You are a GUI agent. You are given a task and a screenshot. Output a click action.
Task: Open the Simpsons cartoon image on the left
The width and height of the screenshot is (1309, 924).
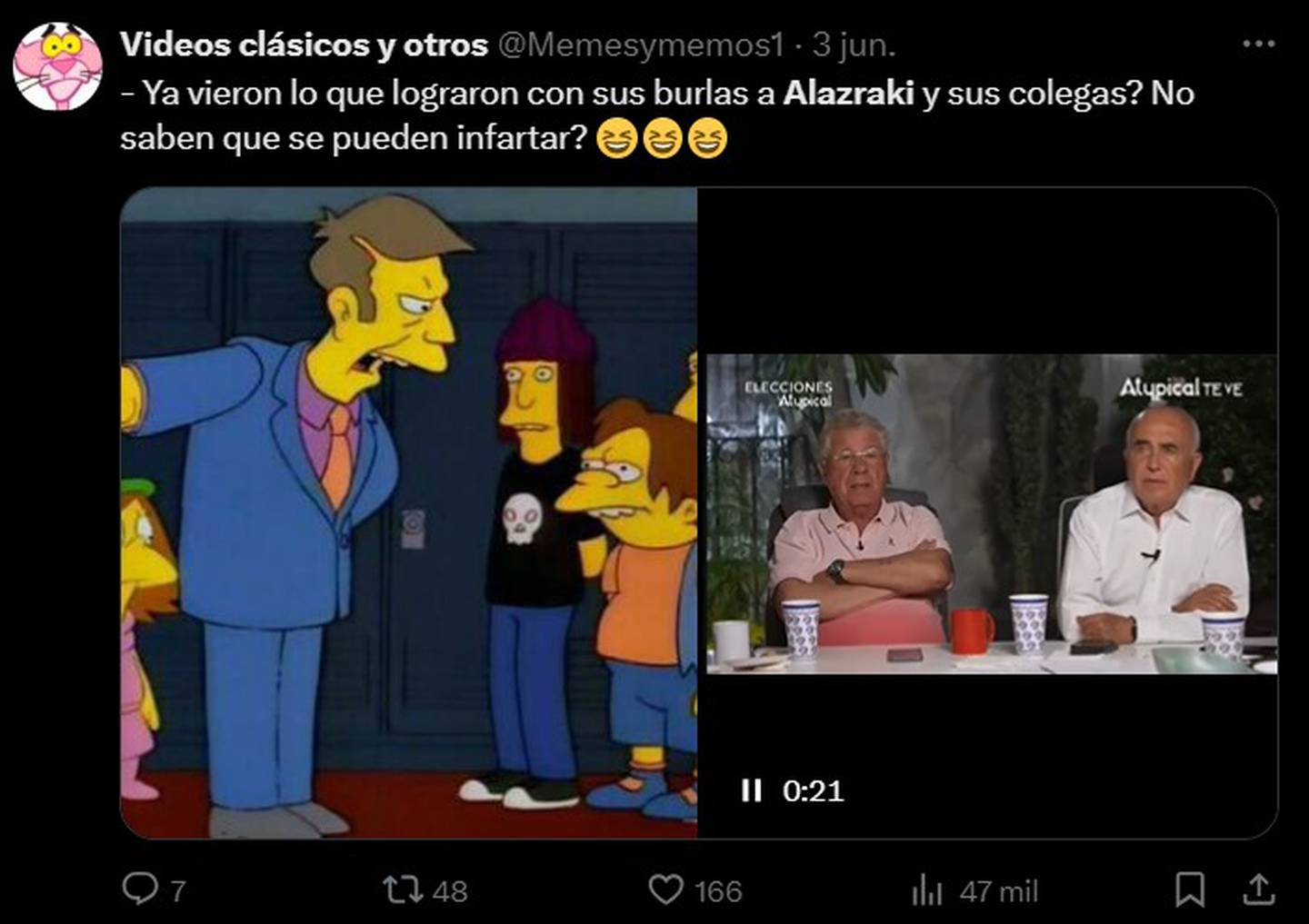[409, 512]
